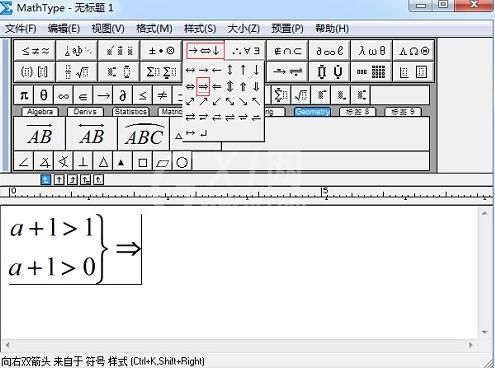
Task: Choose the left-right double arrow ⇔ in arrow palette
Action: click(x=190, y=87)
